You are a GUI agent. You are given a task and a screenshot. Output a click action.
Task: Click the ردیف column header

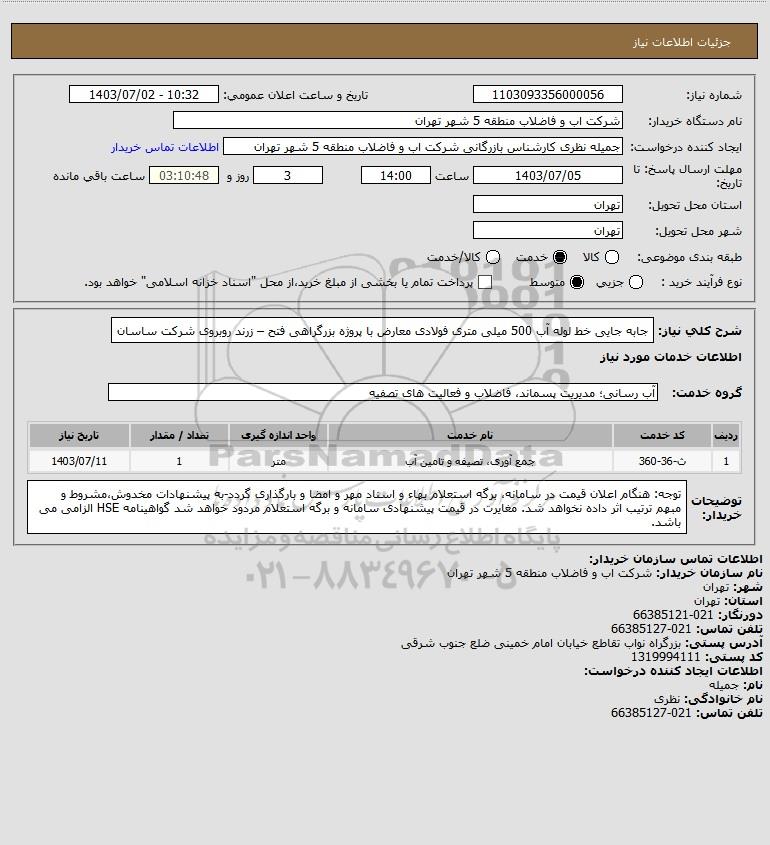pos(726,435)
